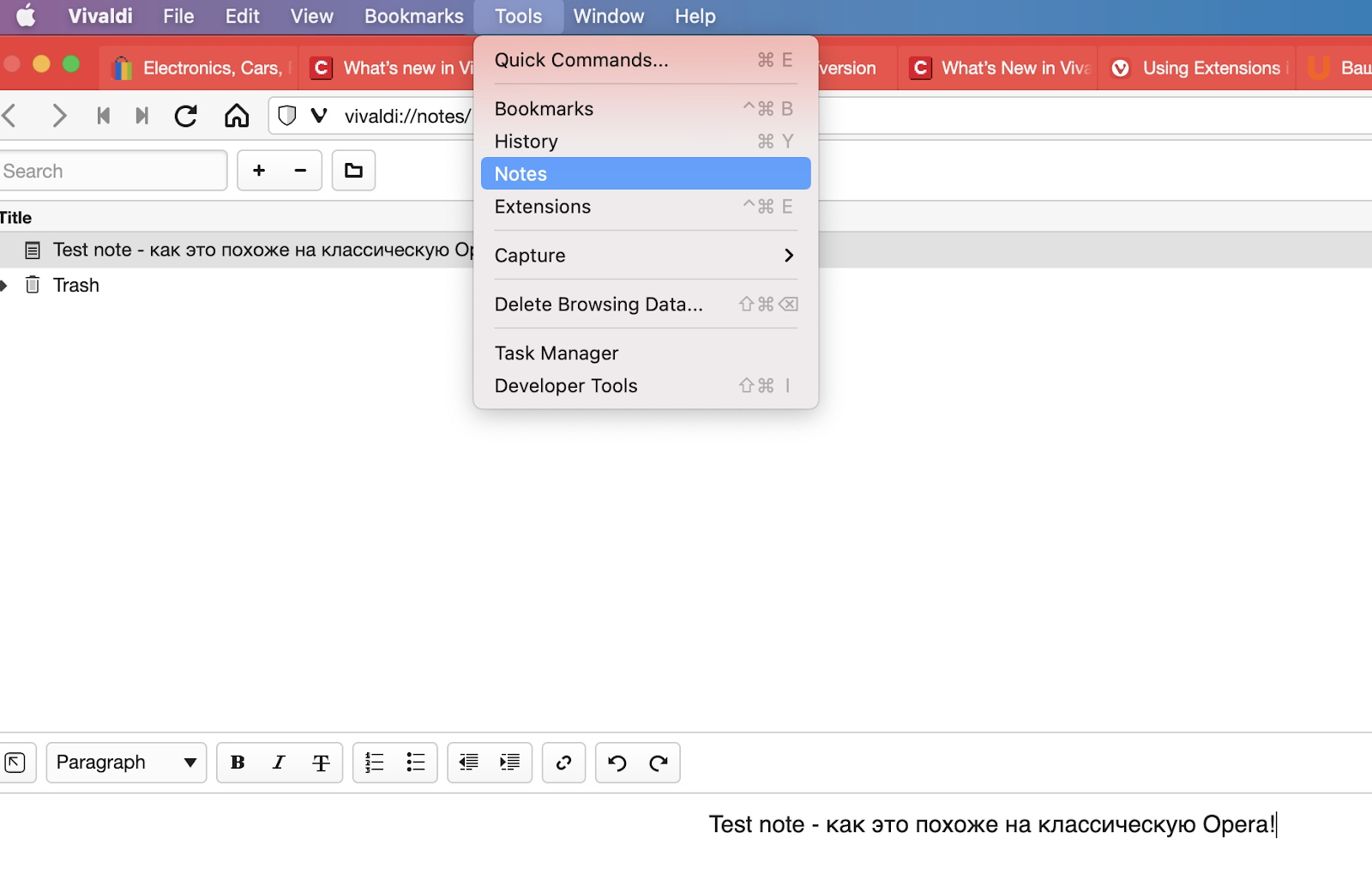1372x893 pixels.
Task: Click the Trash bin icon
Action: 33,284
